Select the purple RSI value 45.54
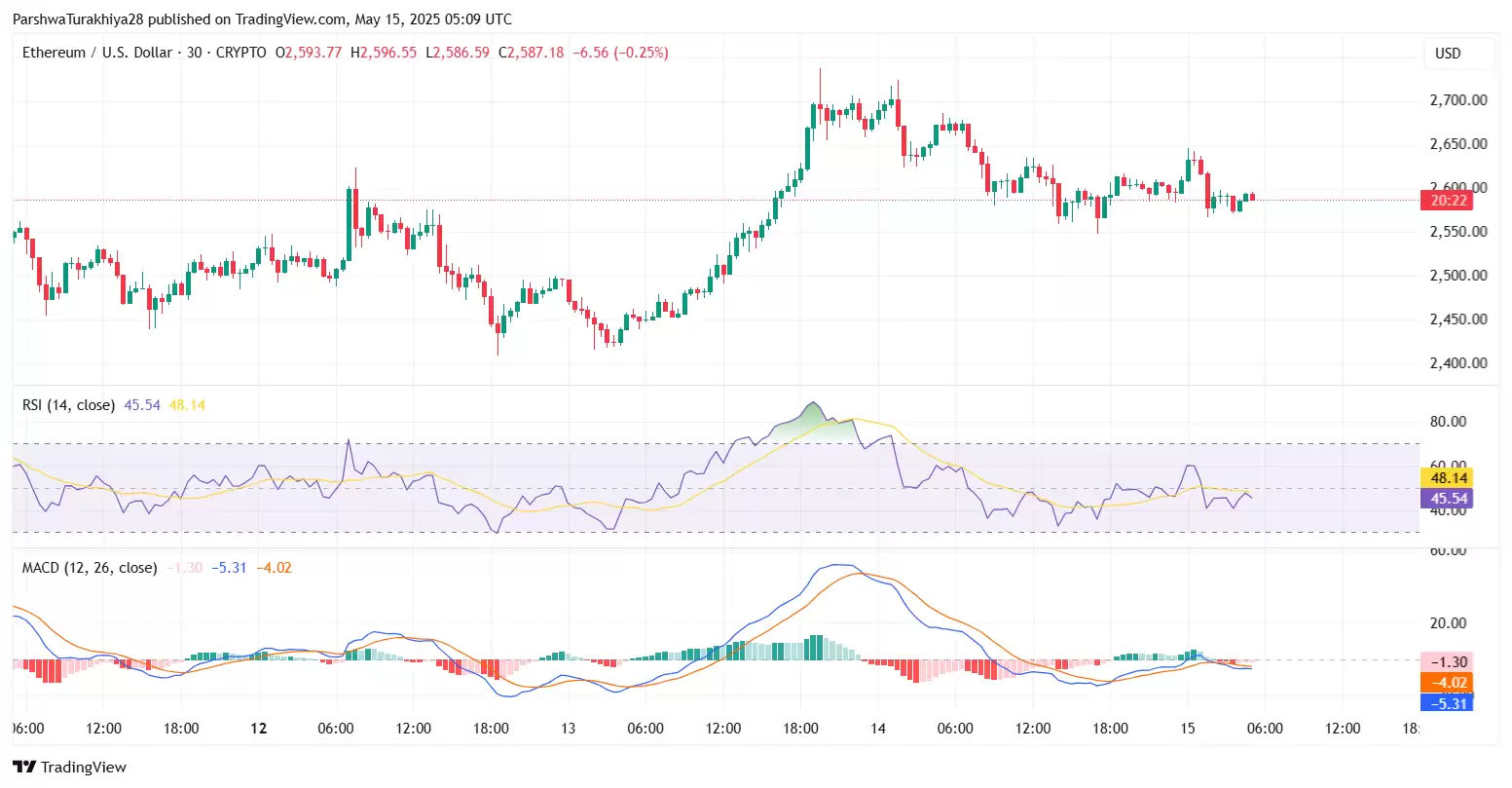Screen dimensions: 1512x788 point(141,404)
